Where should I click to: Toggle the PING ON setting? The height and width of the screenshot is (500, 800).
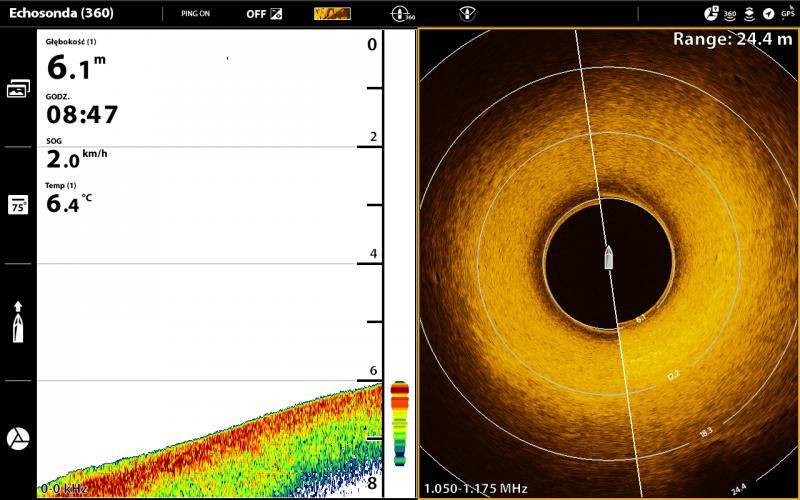point(196,14)
